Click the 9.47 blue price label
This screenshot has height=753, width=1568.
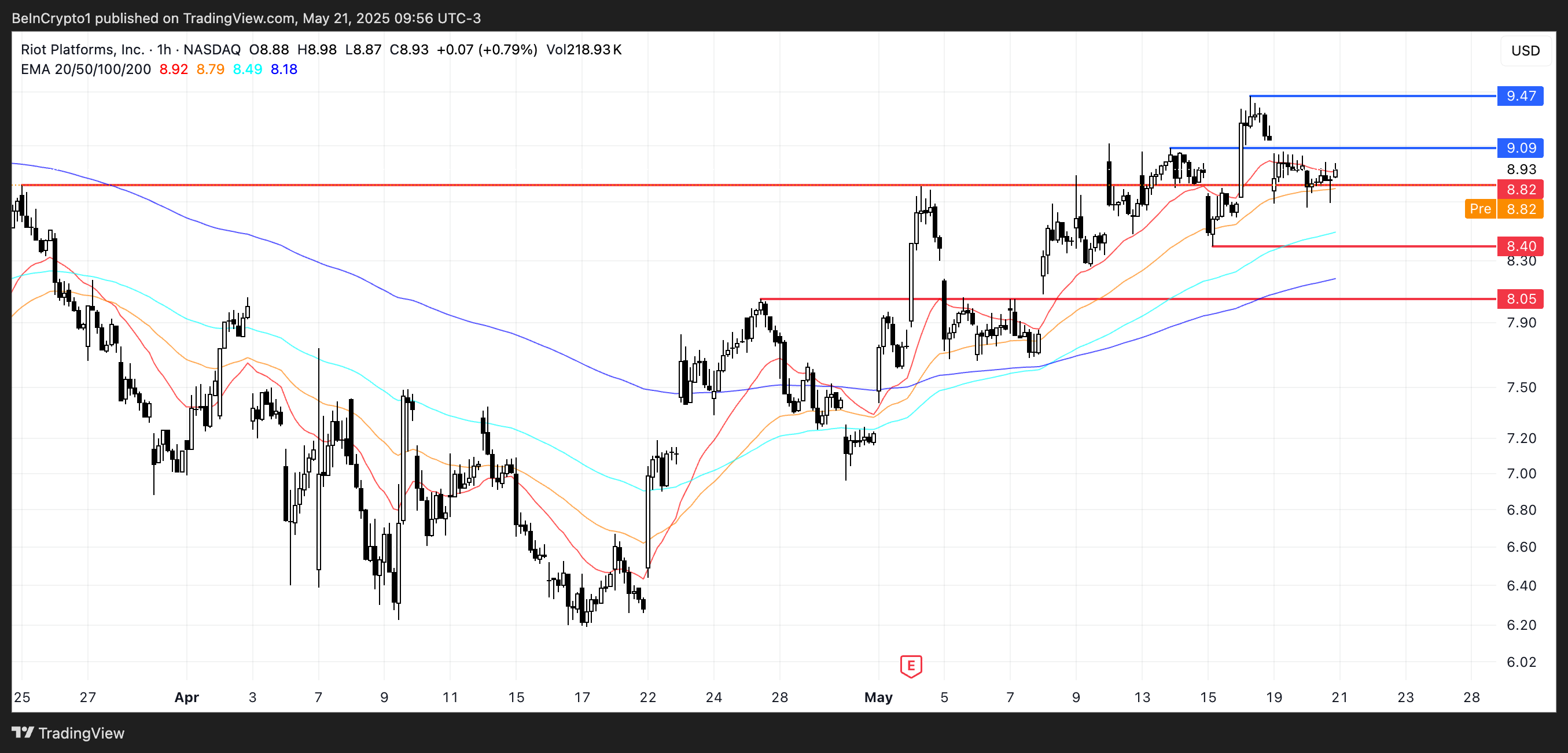pos(1520,96)
